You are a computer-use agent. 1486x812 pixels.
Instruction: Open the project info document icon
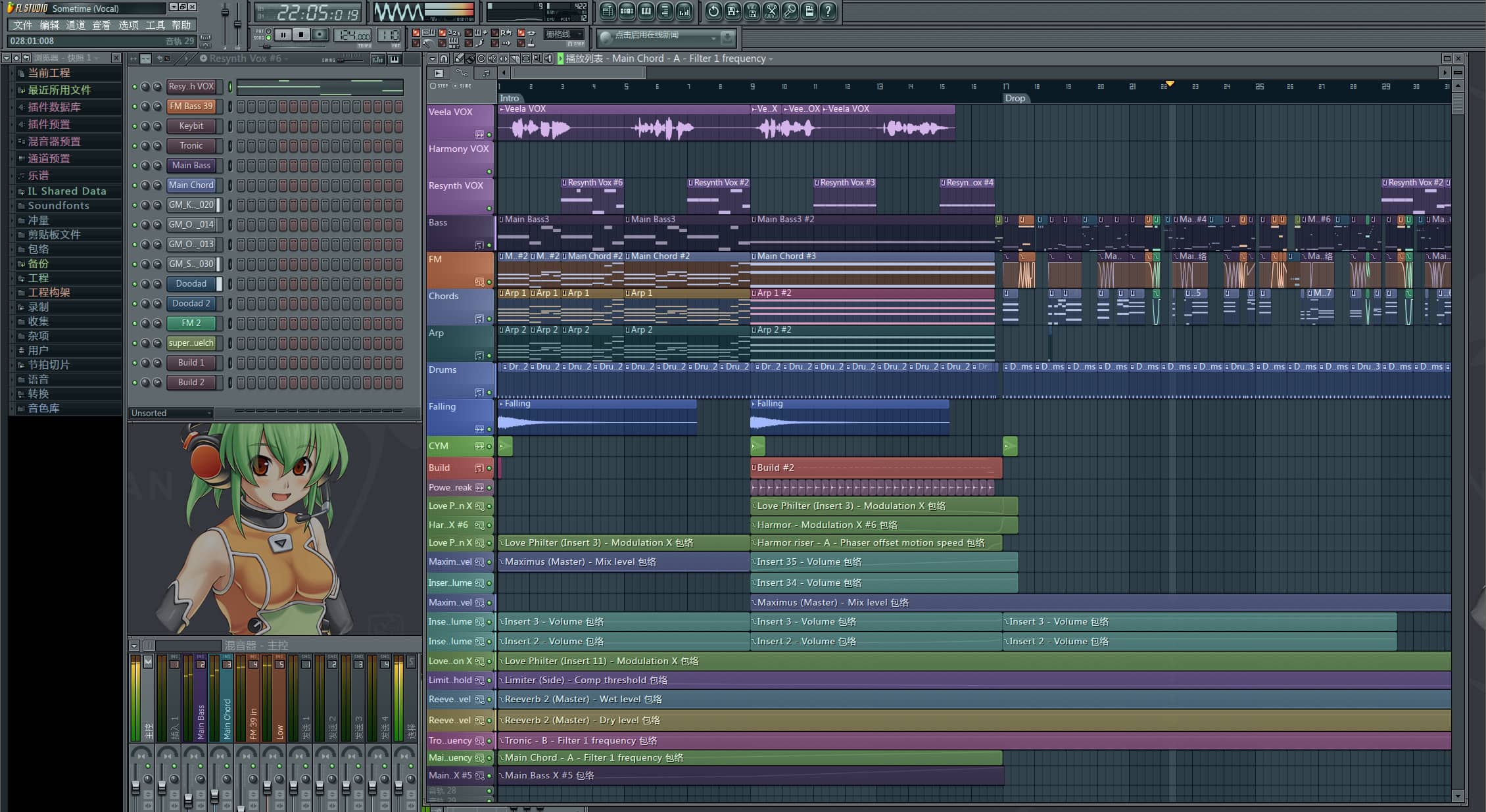(809, 11)
